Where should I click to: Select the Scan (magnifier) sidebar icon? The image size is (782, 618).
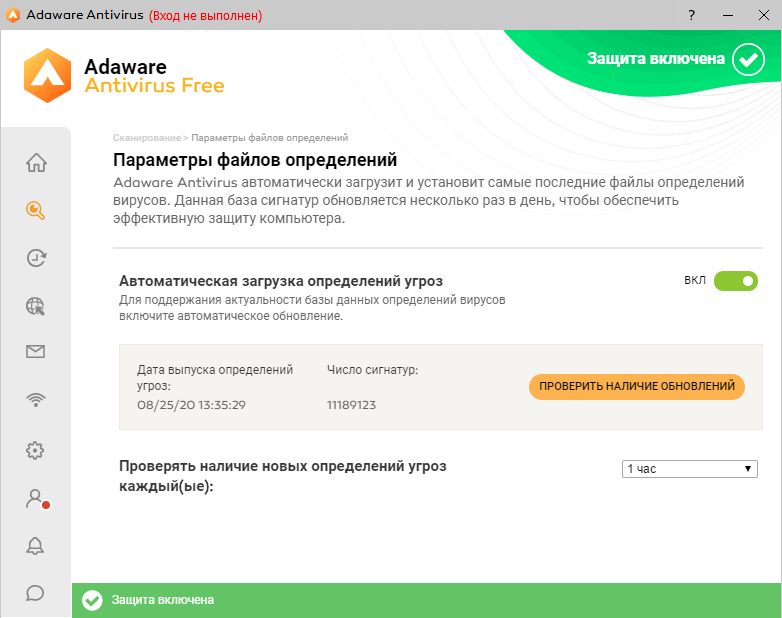tap(35, 210)
